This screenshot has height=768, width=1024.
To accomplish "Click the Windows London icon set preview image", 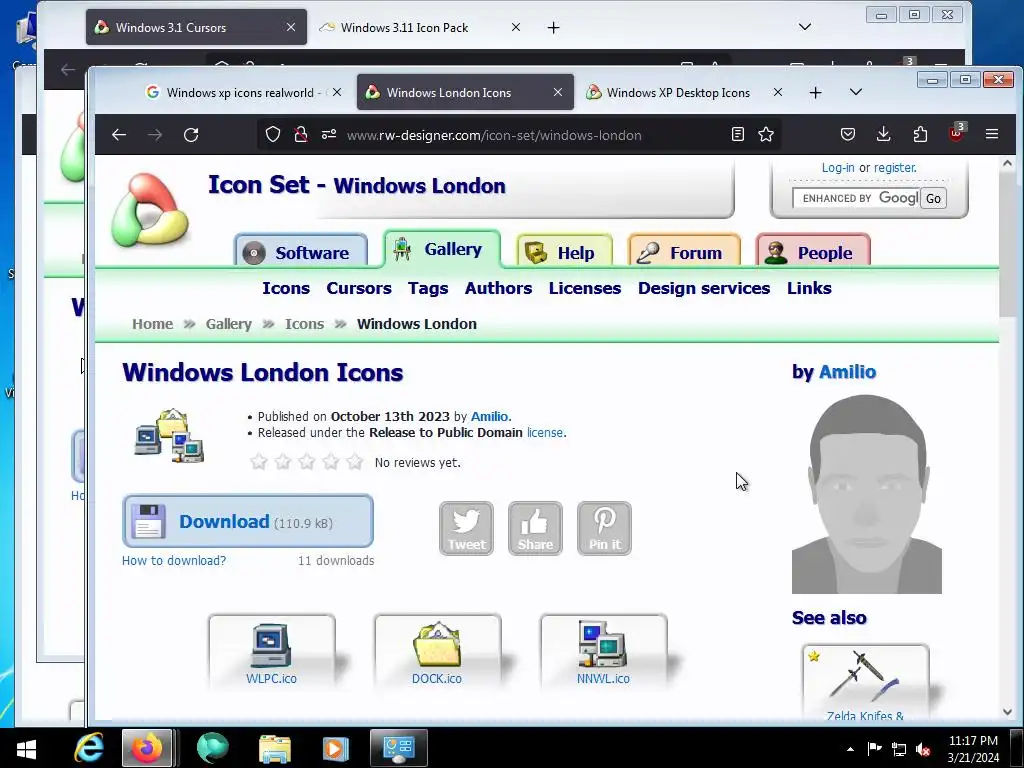I will [170, 436].
